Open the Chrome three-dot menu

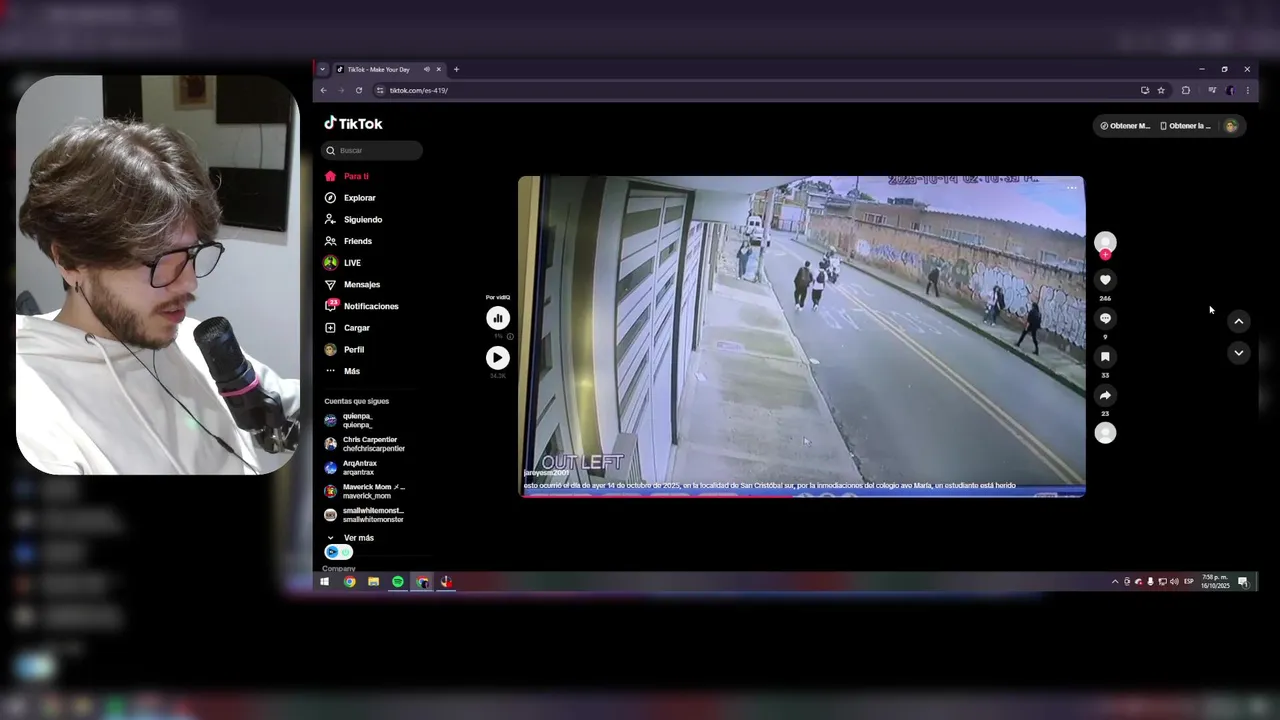(x=1247, y=90)
